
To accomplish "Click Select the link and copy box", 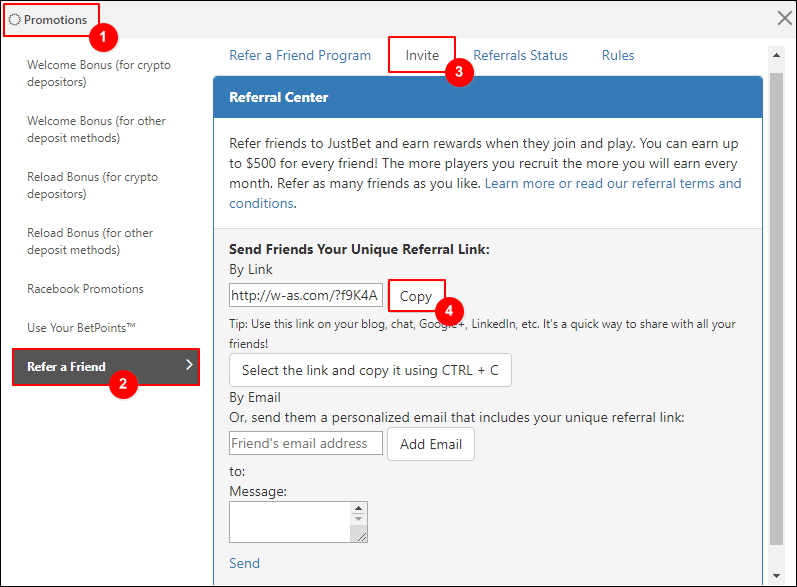I will (x=370, y=370).
